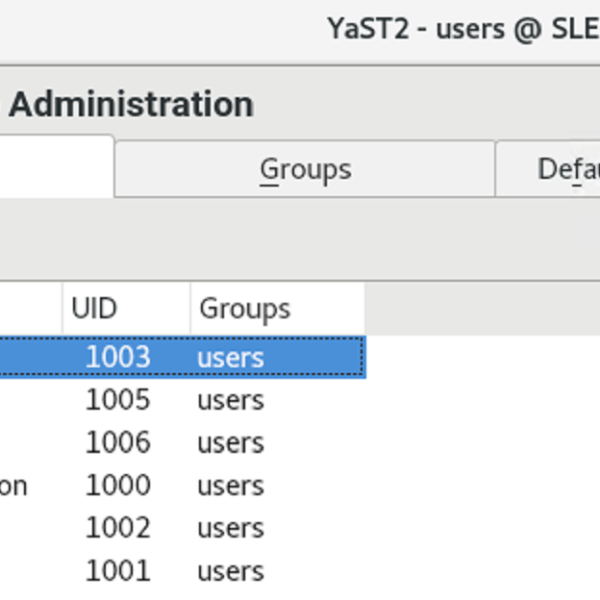Select the user row with UID 1002
Screen dimensions: 600x600
tap(117, 528)
